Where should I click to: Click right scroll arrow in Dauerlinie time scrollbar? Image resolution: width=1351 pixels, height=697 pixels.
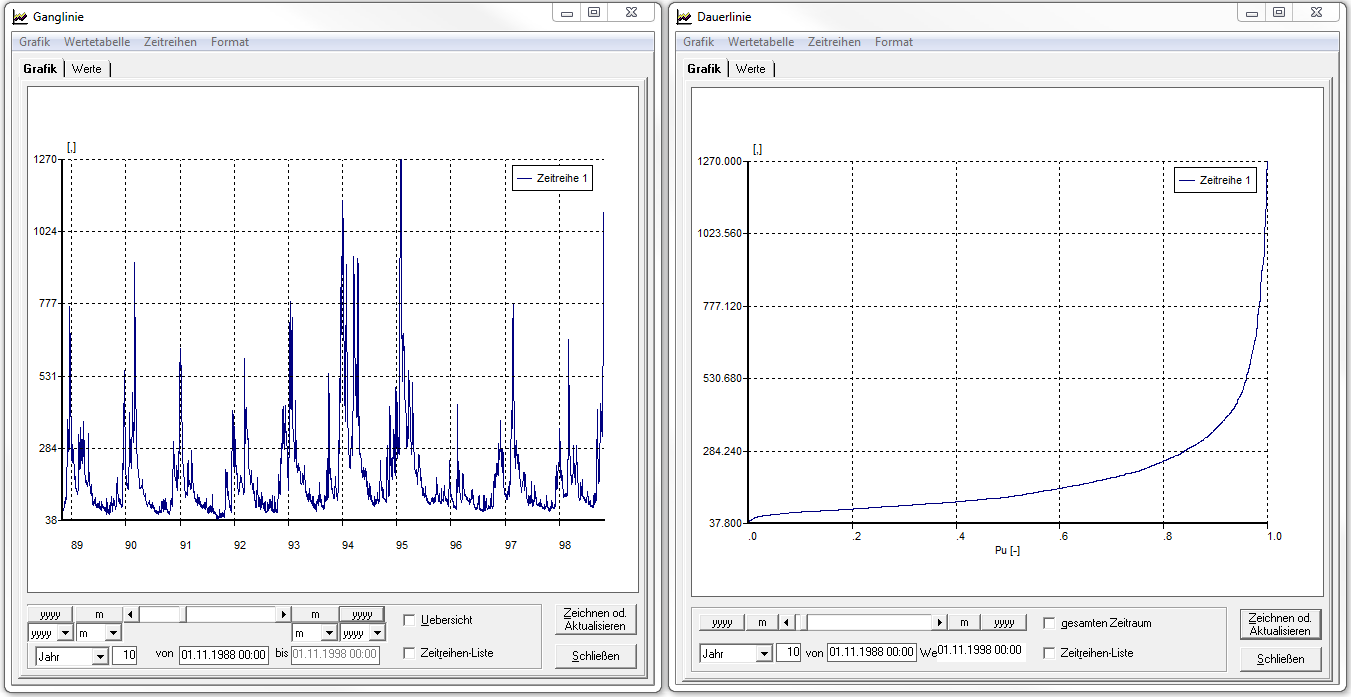pyautogui.click(x=939, y=622)
